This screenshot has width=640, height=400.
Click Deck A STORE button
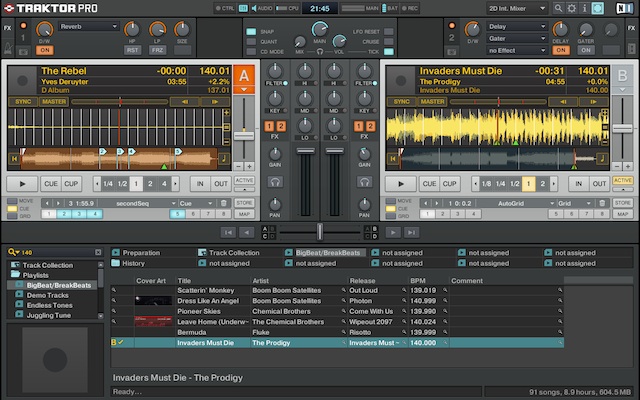(244, 203)
